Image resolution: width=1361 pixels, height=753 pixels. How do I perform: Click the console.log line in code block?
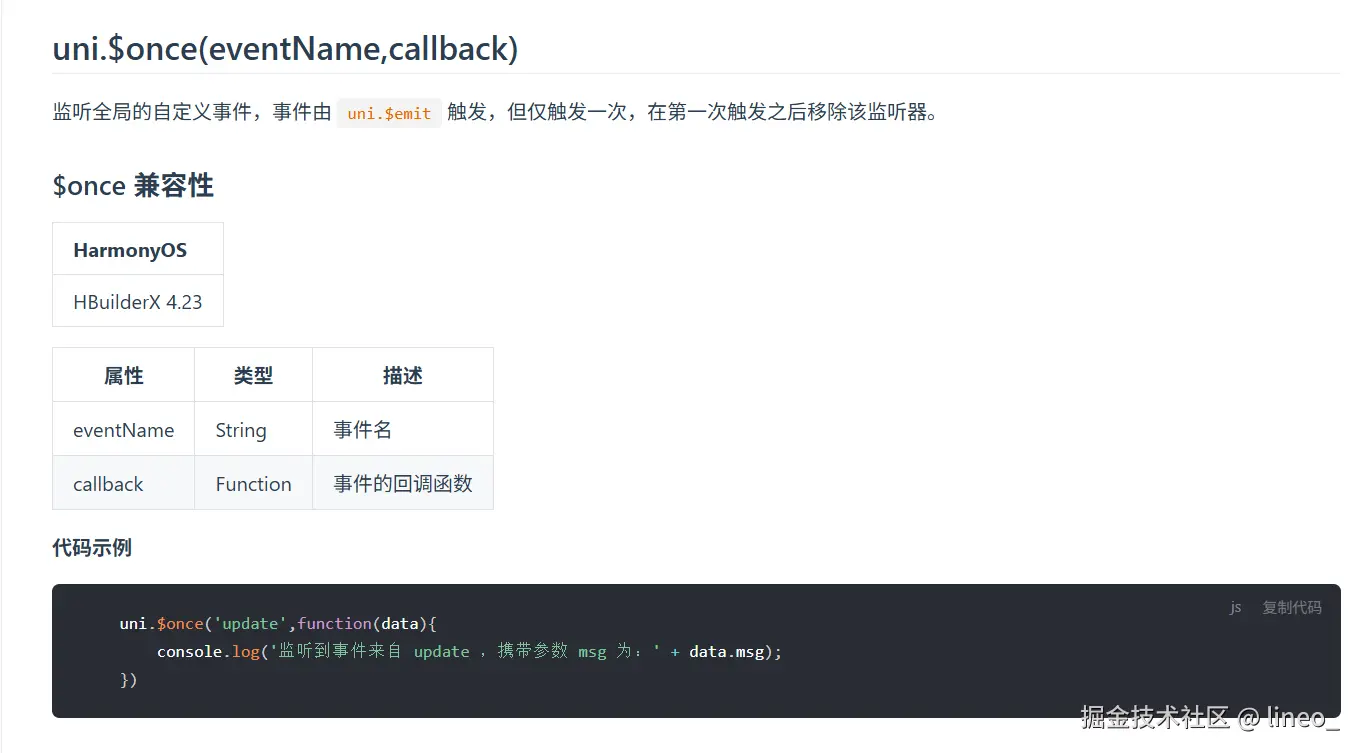[469, 652]
